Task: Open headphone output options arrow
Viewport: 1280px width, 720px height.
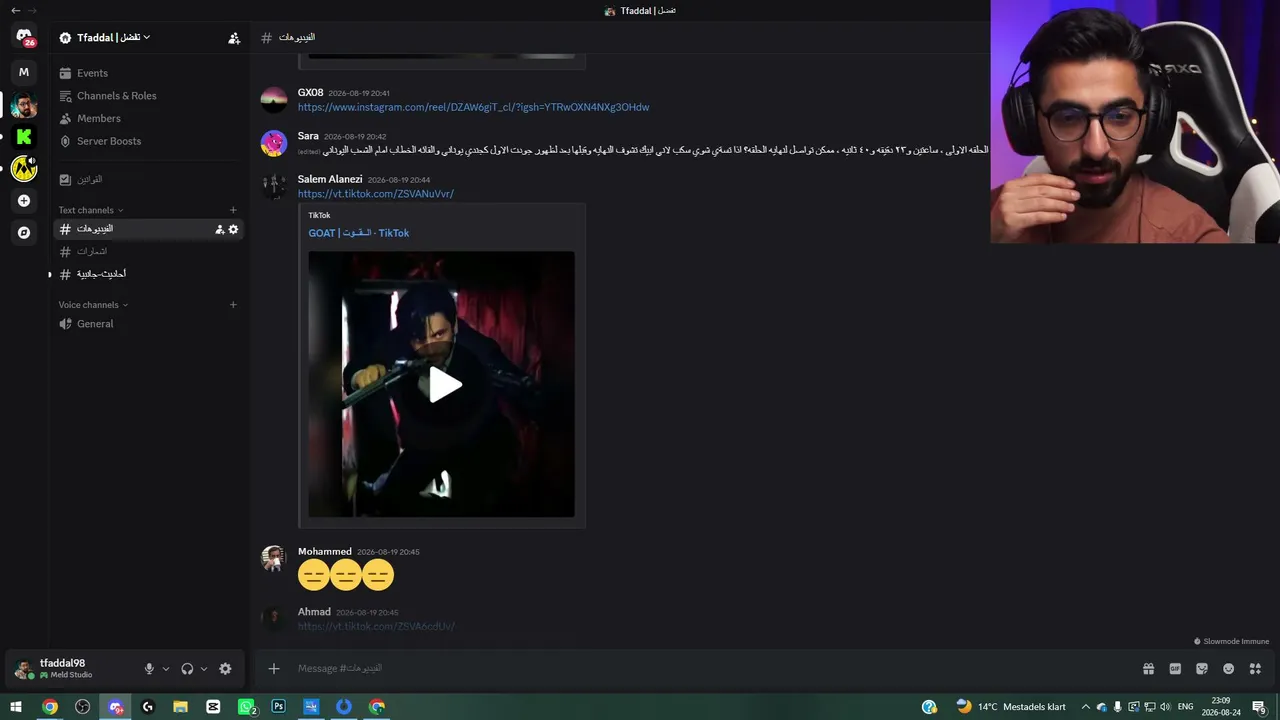Action: (x=204, y=669)
